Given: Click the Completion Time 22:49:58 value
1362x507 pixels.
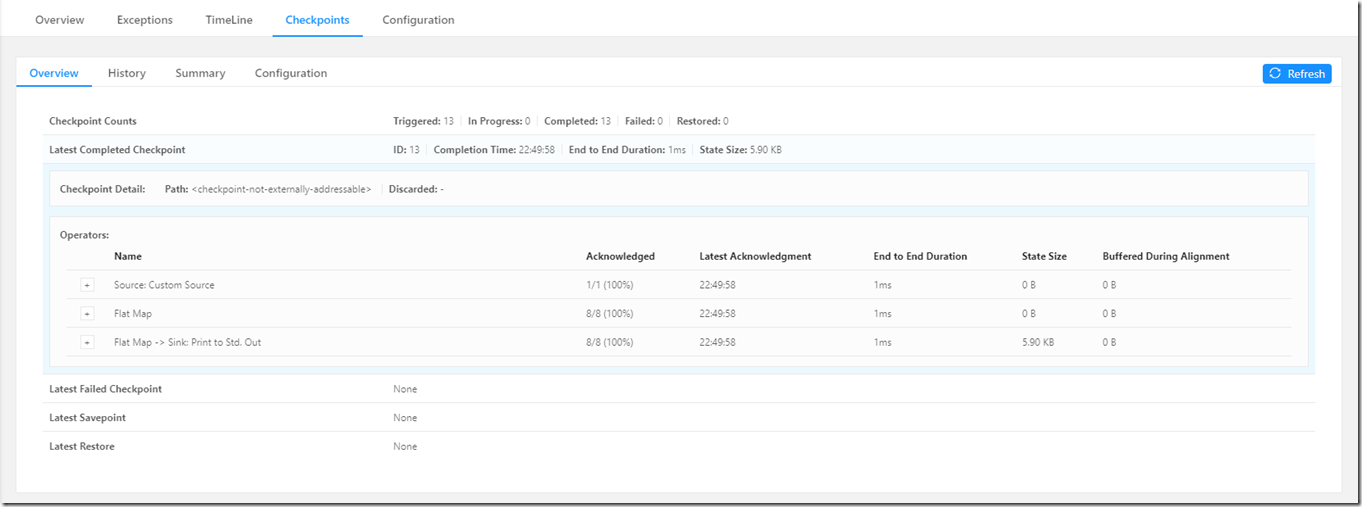Looking at the screenshot, I should pos(494,150).
